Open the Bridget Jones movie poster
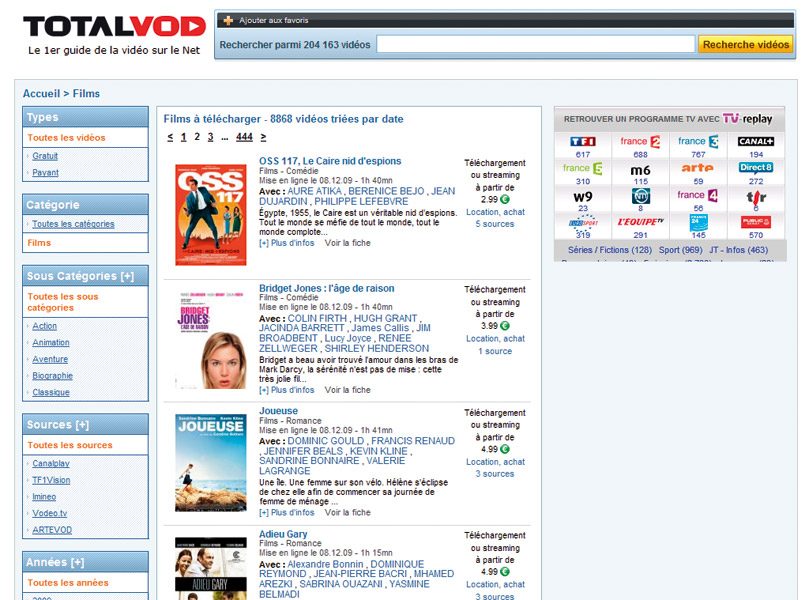 211,340
